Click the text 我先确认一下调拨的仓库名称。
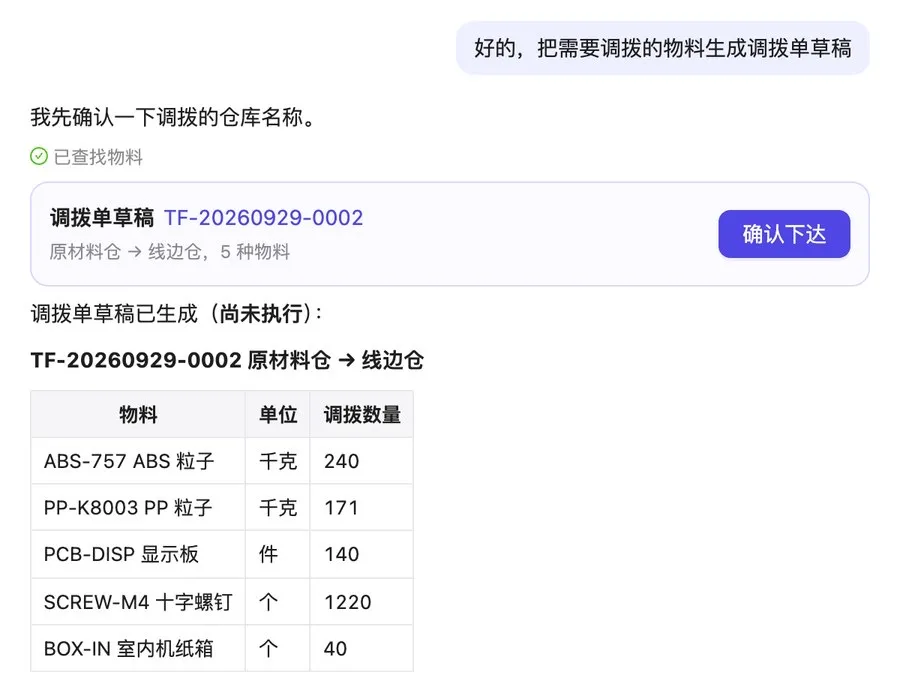 [x=173, y=117]
